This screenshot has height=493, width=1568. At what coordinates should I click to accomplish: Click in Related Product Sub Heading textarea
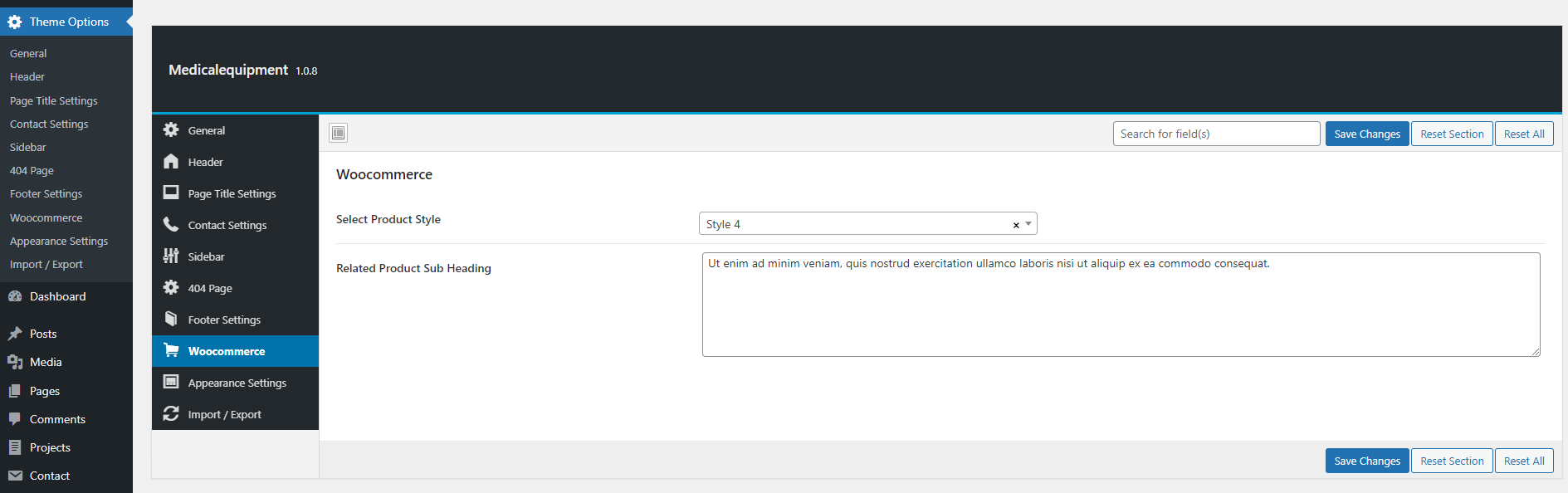coord(1120,305)
